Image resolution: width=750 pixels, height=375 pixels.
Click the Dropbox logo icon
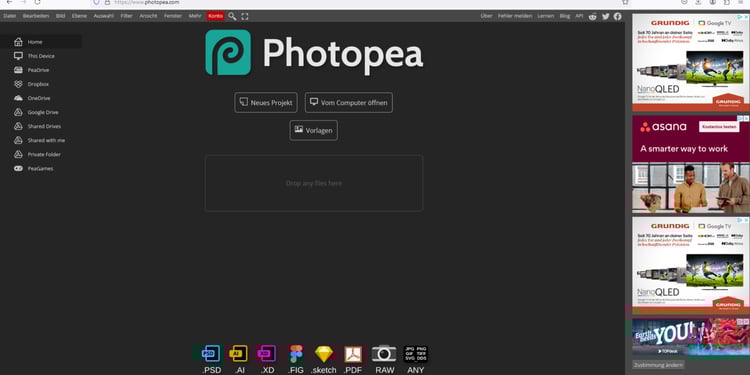tap(18, 84)
